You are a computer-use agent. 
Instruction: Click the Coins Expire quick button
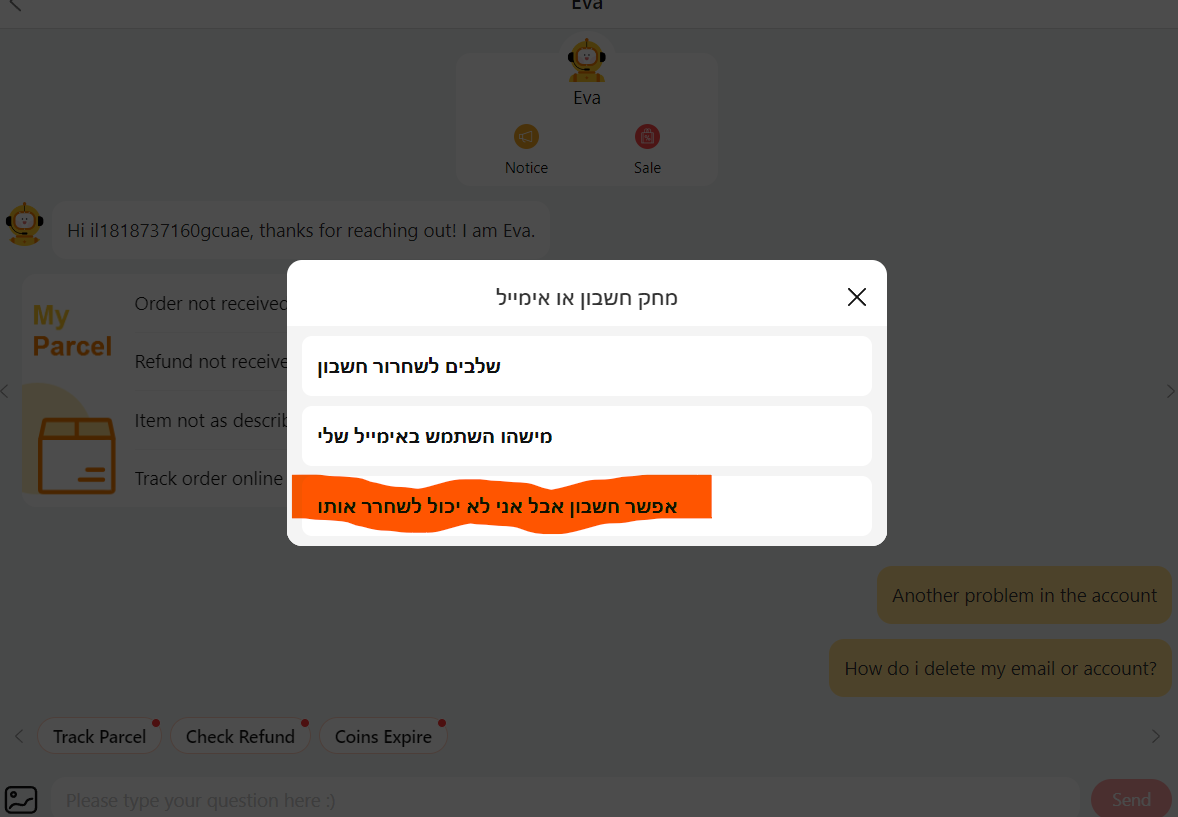click(x=383, y=737)
